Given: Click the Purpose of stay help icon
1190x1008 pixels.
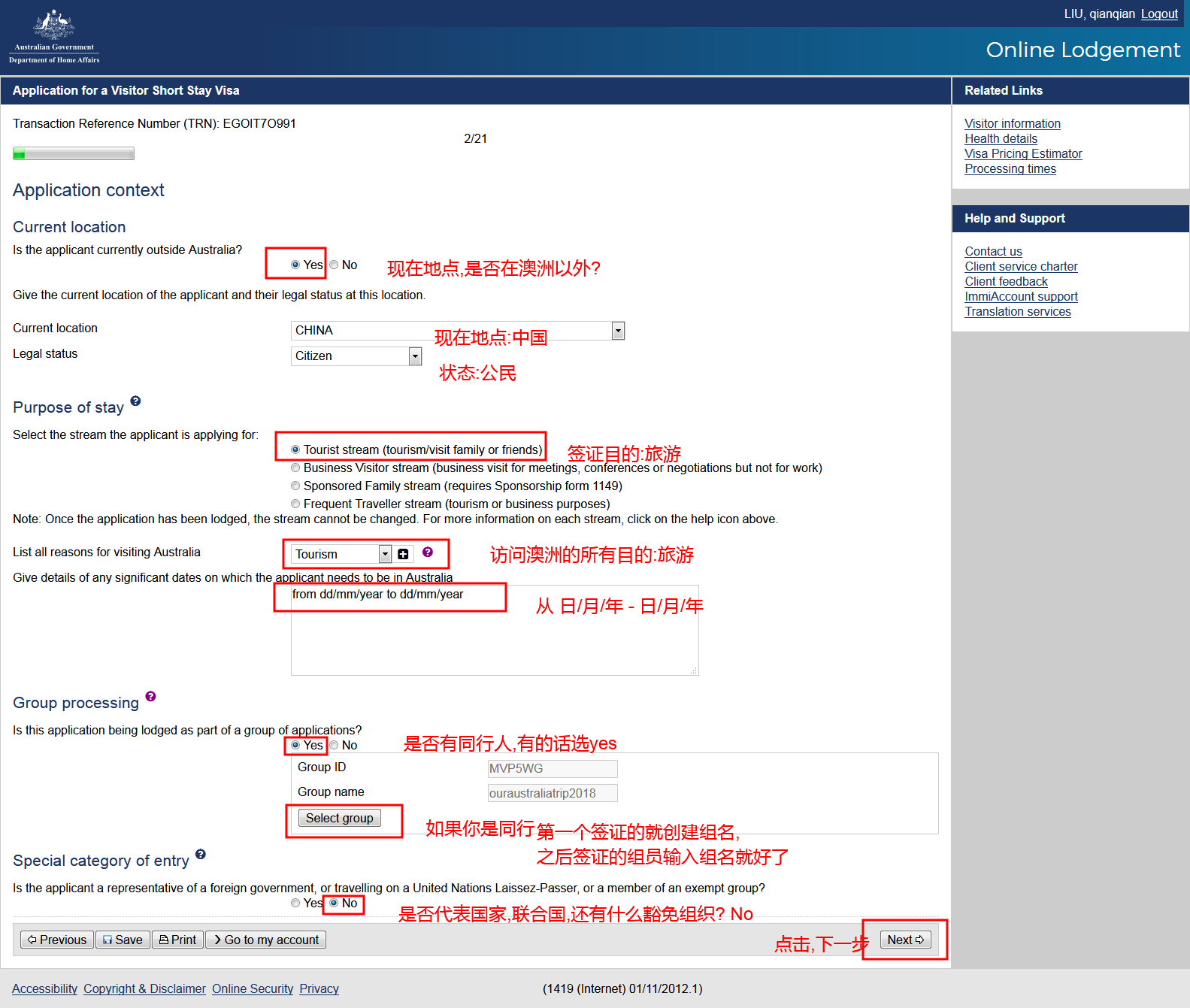Looking at the screenshot, I should pos(135,401).
